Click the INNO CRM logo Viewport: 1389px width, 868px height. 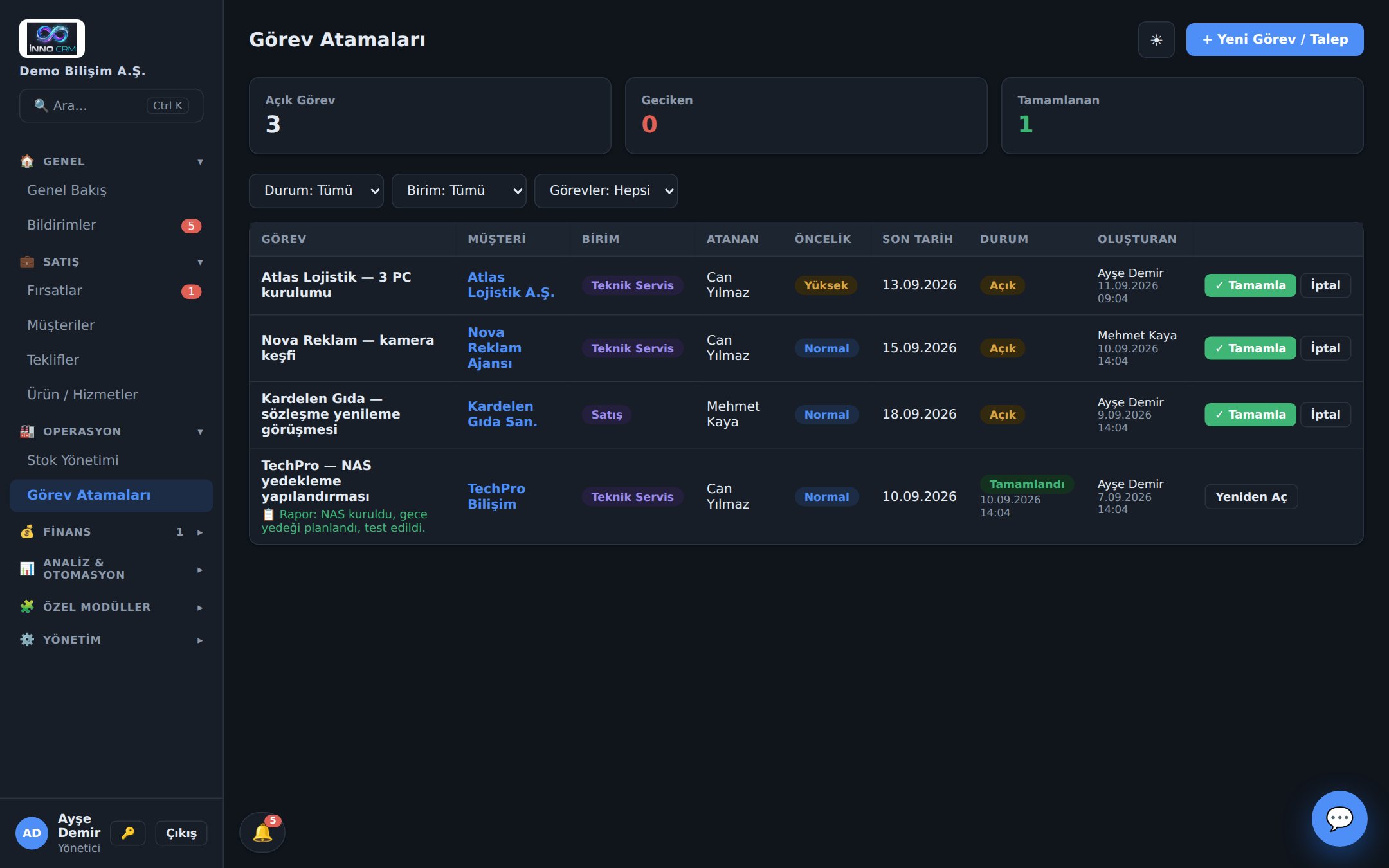click(x=52, y=39)
